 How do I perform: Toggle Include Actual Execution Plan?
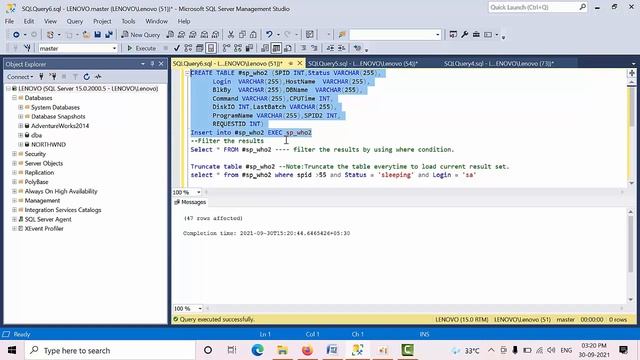point(227,48)
